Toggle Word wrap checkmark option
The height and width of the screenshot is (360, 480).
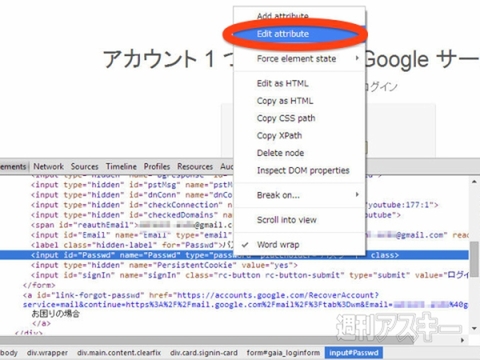pos(278,245)
